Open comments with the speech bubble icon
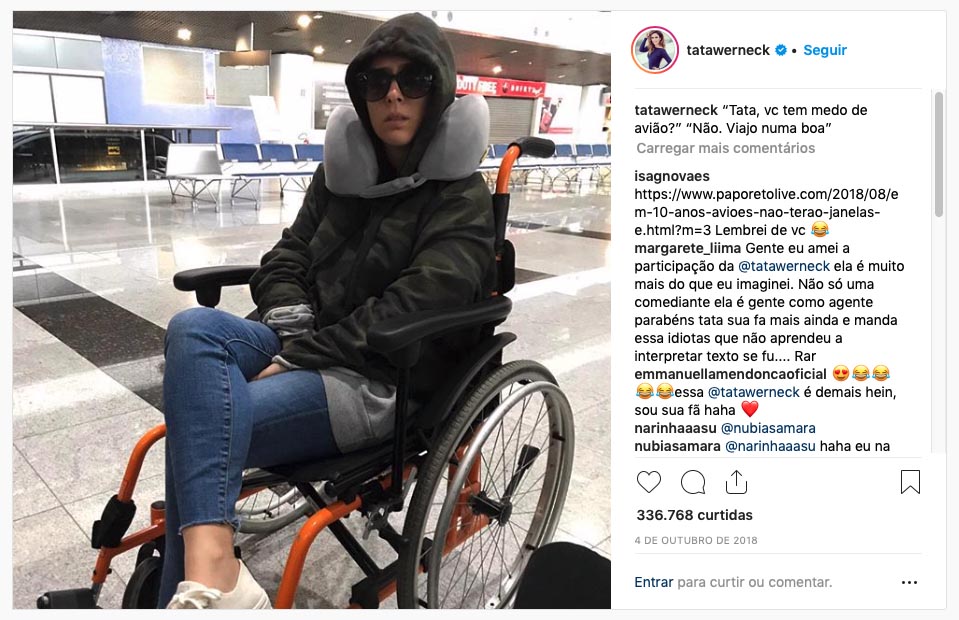Screen dimensions: 959x620 (693, 482)
